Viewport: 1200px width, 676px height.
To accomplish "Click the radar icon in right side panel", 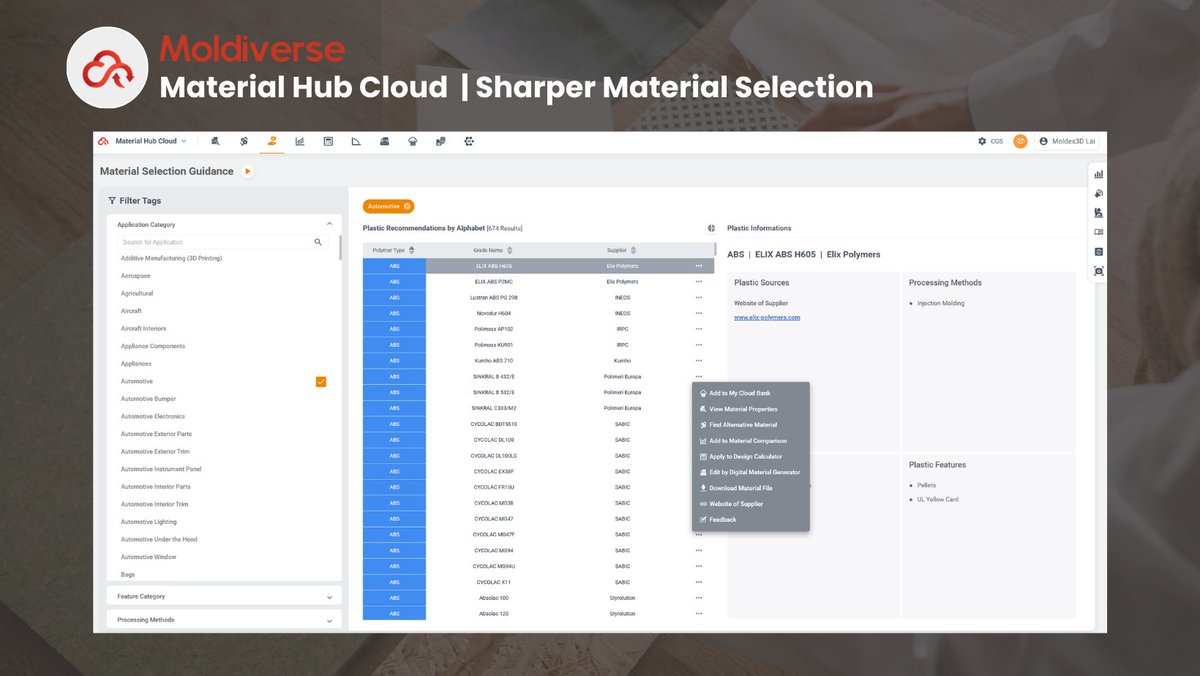I will coord(1099,193).
